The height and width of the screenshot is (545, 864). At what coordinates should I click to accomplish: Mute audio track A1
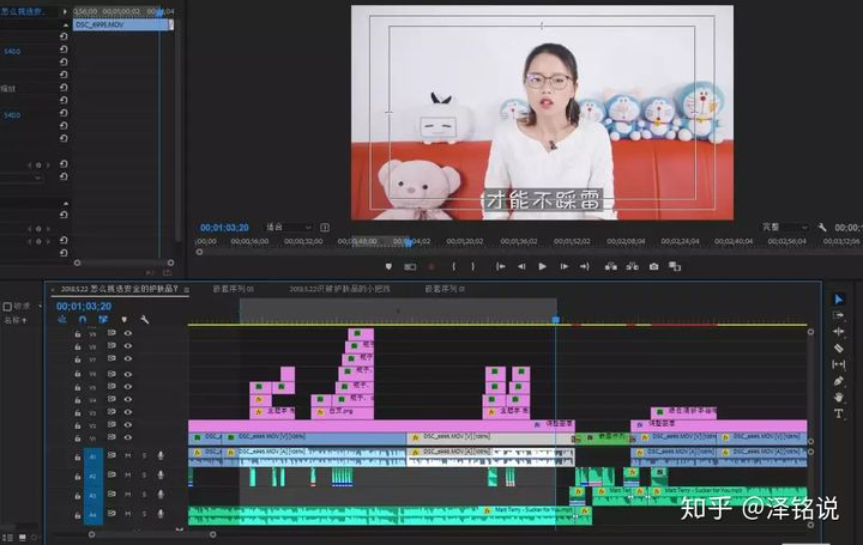point(127,456)
